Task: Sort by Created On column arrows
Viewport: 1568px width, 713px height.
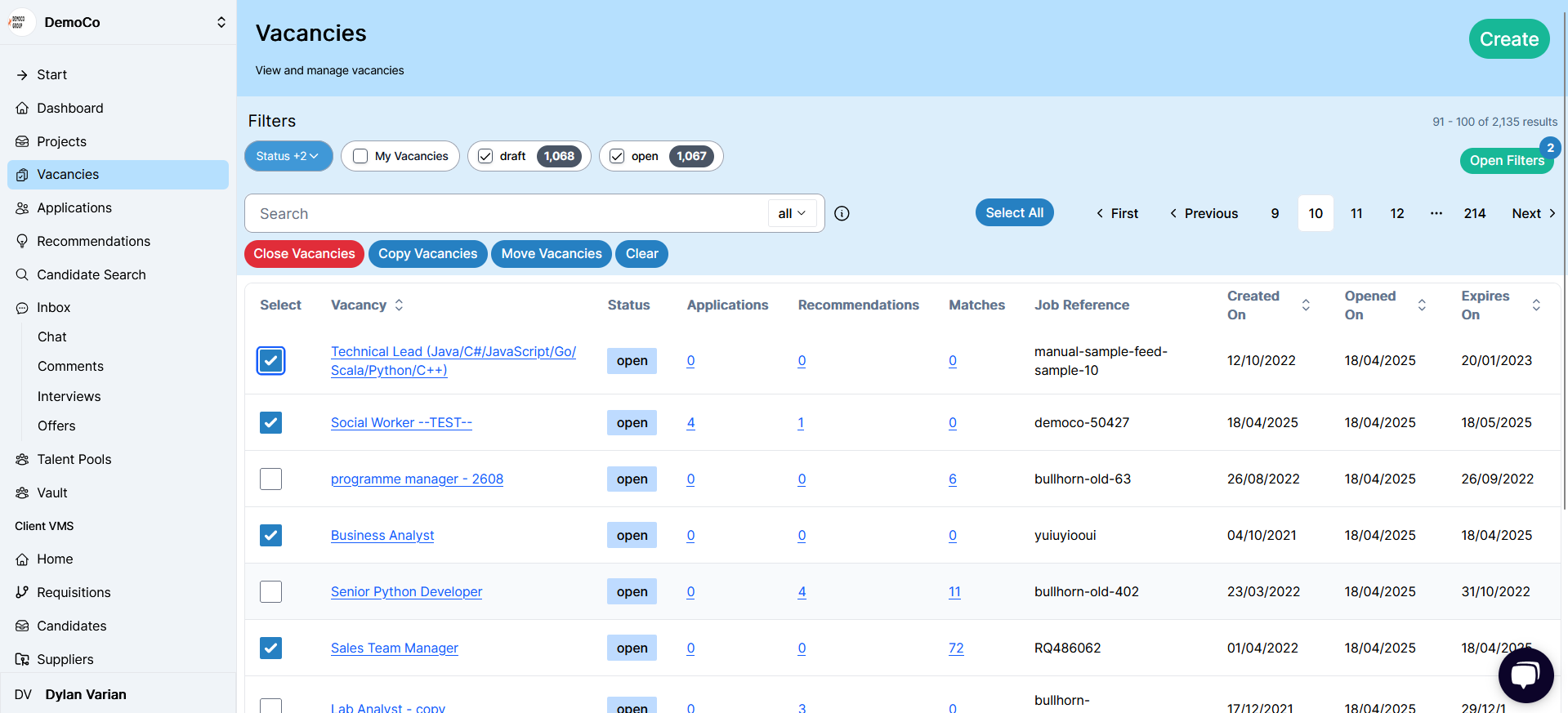Action: coord(1306,305)
